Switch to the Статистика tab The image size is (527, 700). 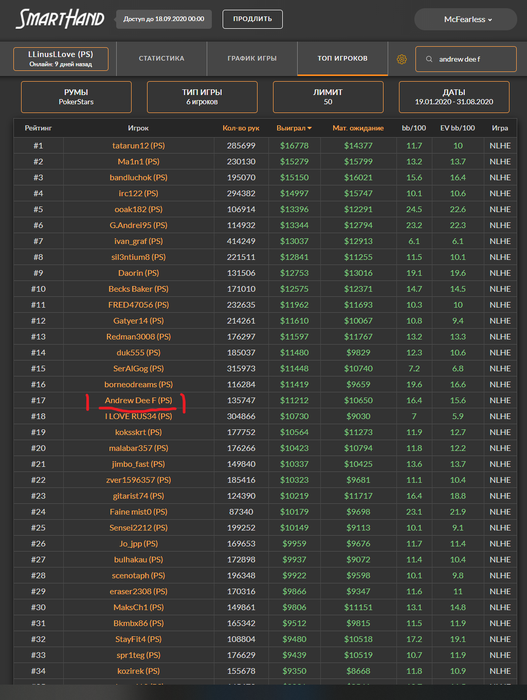point(161,58)
